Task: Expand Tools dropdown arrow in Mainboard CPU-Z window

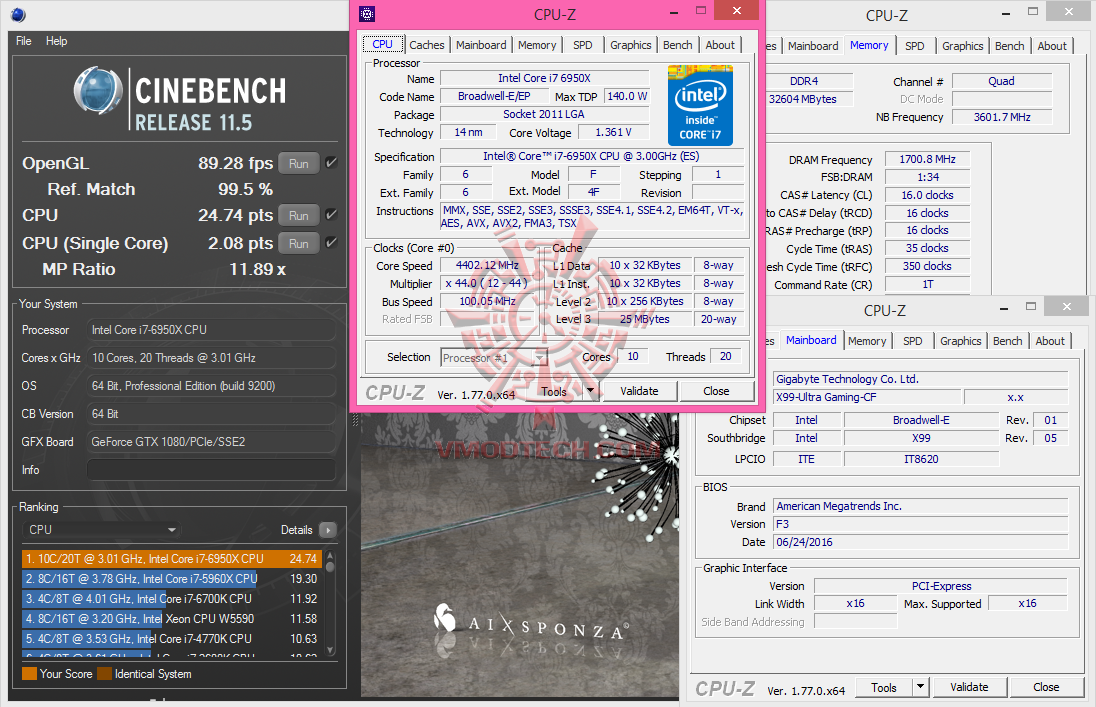Action: point(921,687)
